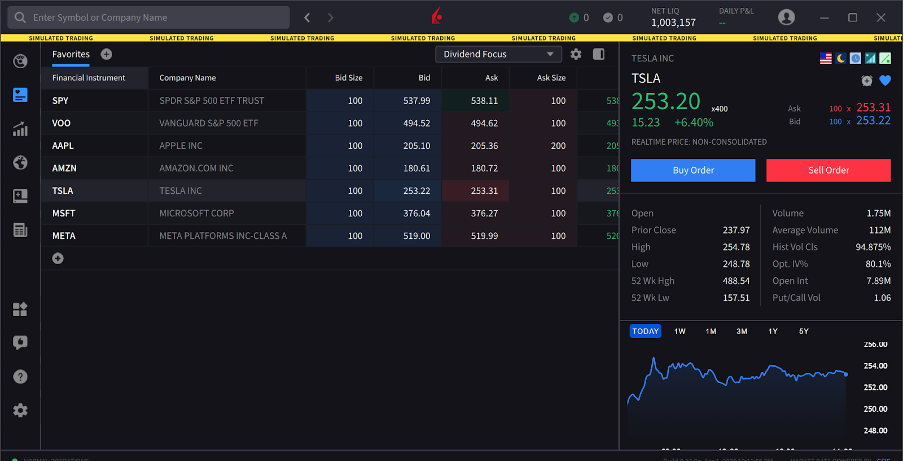904x461 pixels.
Task: Click TSLA bid price 253.22 in table
Action: (408, 191)
